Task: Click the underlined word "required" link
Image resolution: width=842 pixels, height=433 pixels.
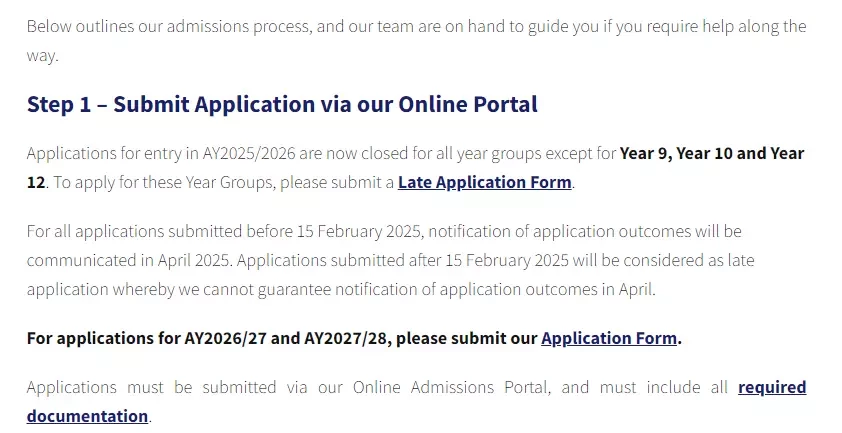Action: [x=772, y=387]
